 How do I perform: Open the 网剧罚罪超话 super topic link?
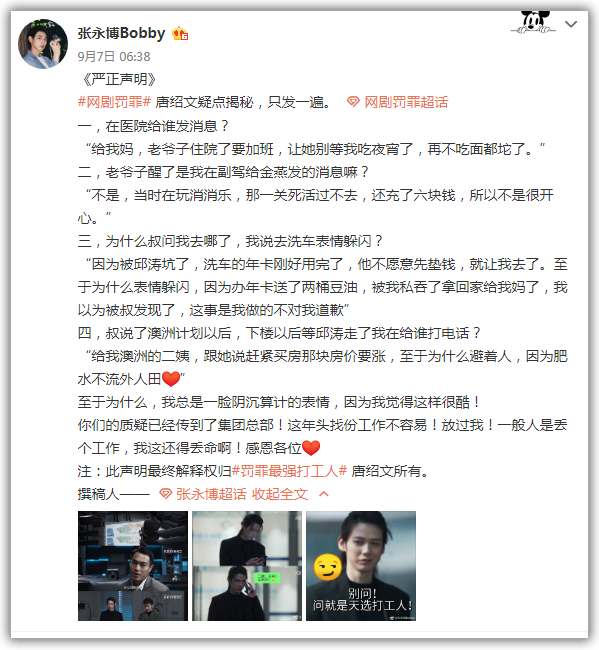pyautogui.click(x=406, y=102)
